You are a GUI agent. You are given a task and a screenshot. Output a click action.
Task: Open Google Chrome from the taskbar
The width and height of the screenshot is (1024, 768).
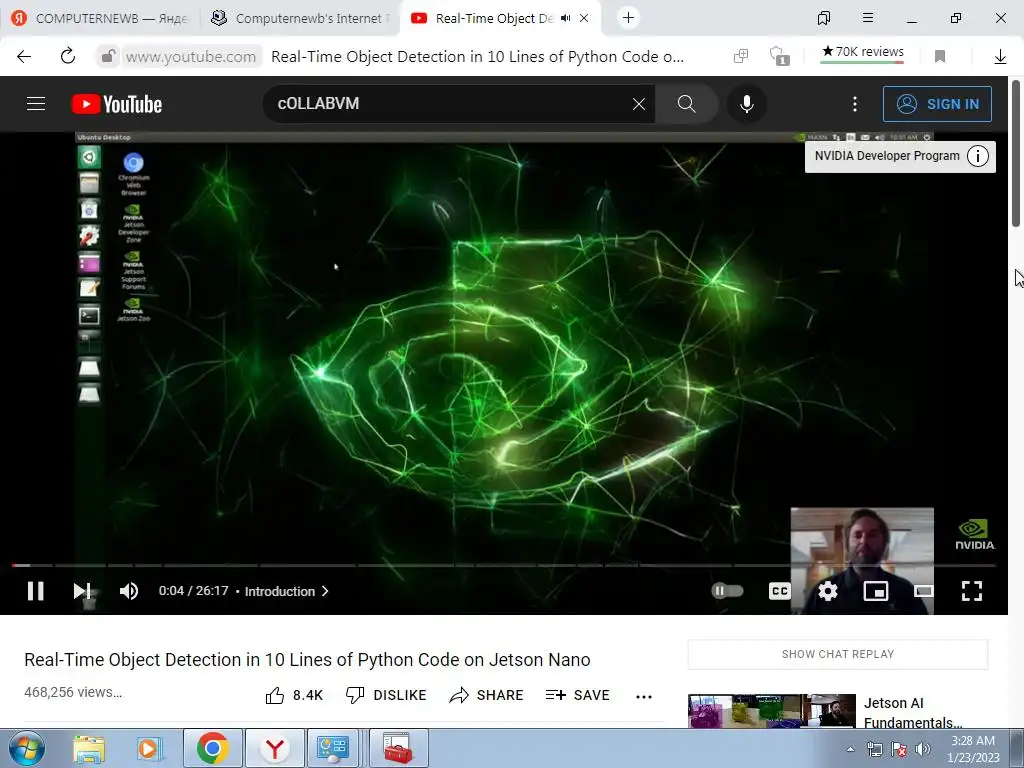[x=212, y=748]
